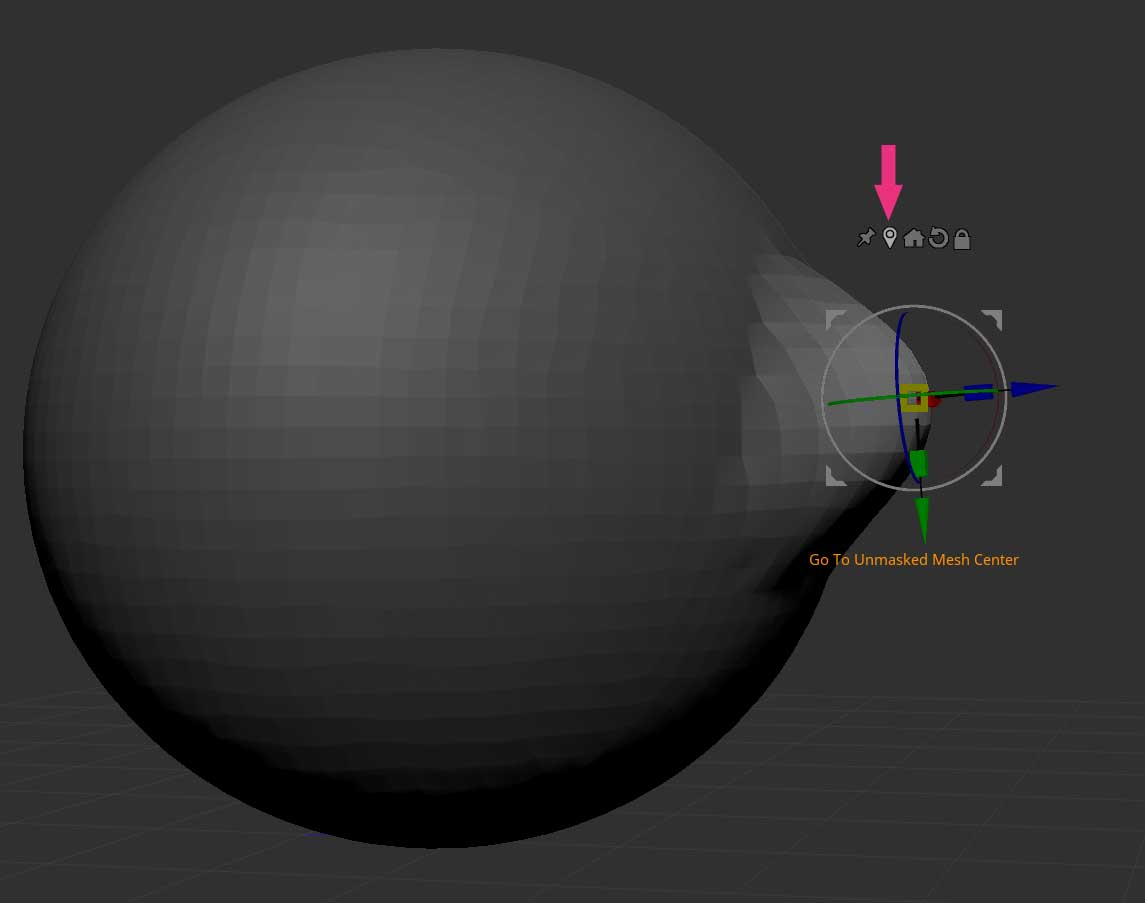This screenshot has width=1145, height=903.
Task: Toggle the gizmo padlock lock icon
Action: 962,239
